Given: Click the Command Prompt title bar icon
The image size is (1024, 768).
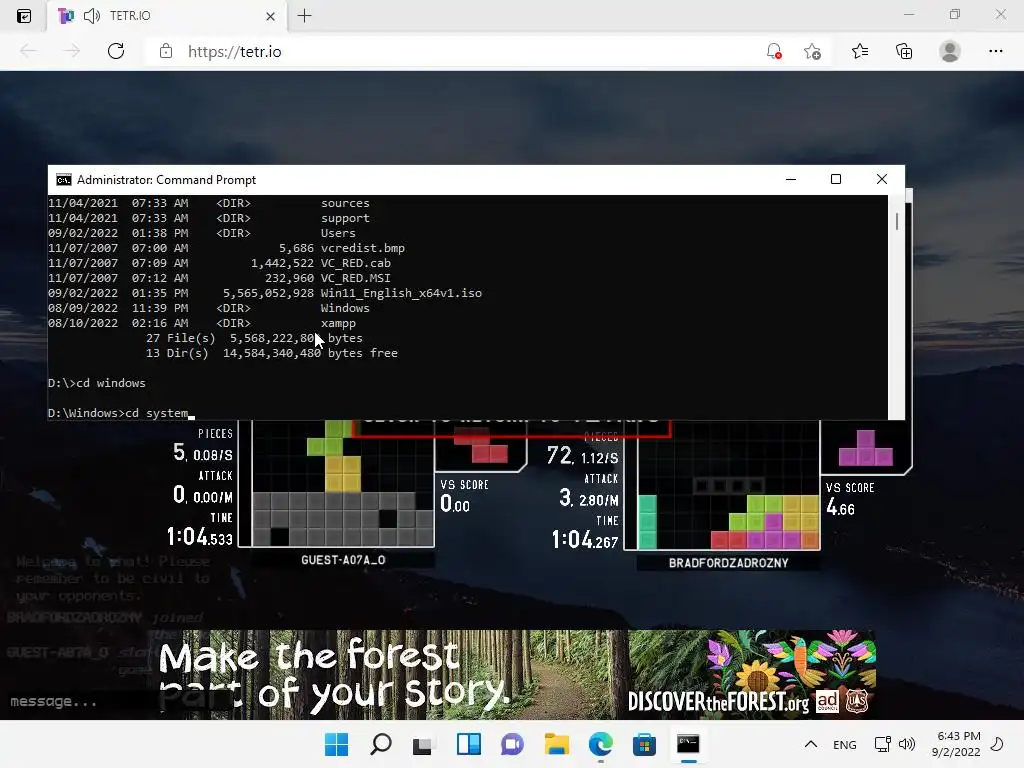Looking at the screenshot, I should (63, 180).
